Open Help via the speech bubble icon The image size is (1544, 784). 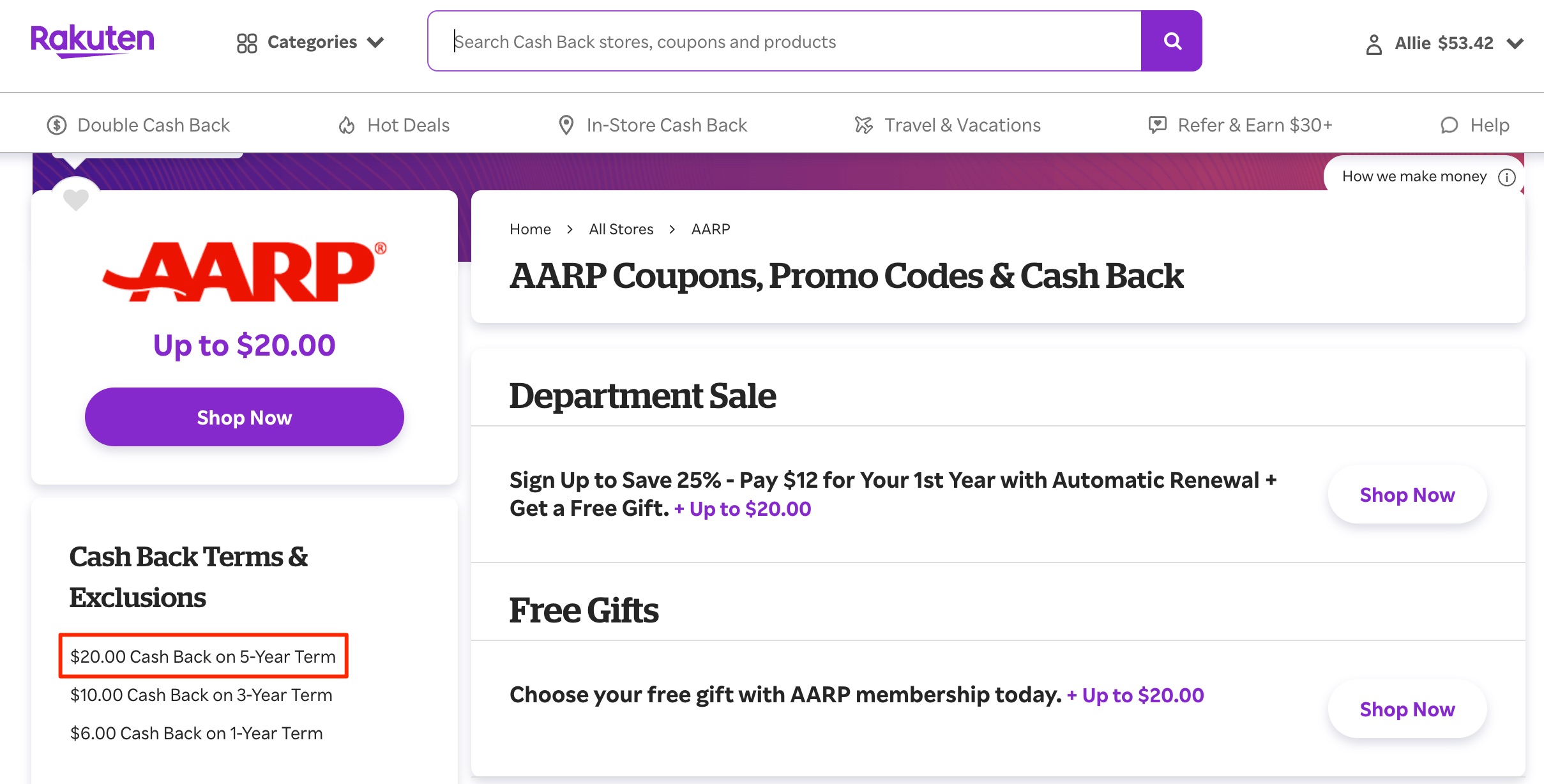(x=1449, y=125)
